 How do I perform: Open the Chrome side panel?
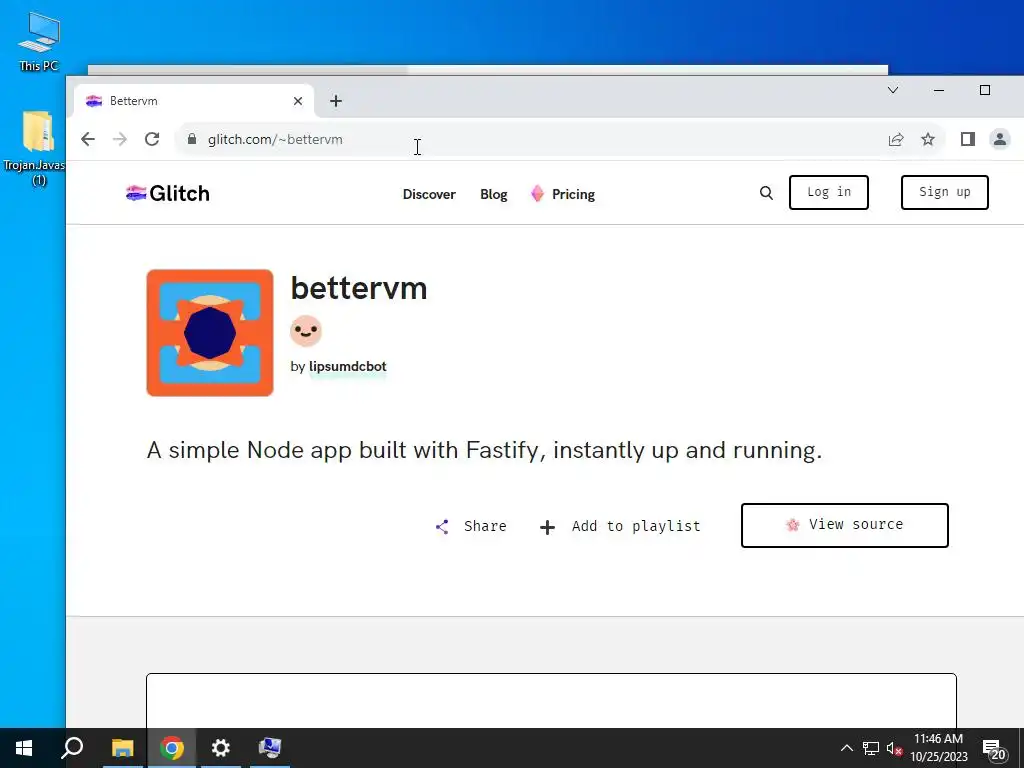[x=968, y=139]
